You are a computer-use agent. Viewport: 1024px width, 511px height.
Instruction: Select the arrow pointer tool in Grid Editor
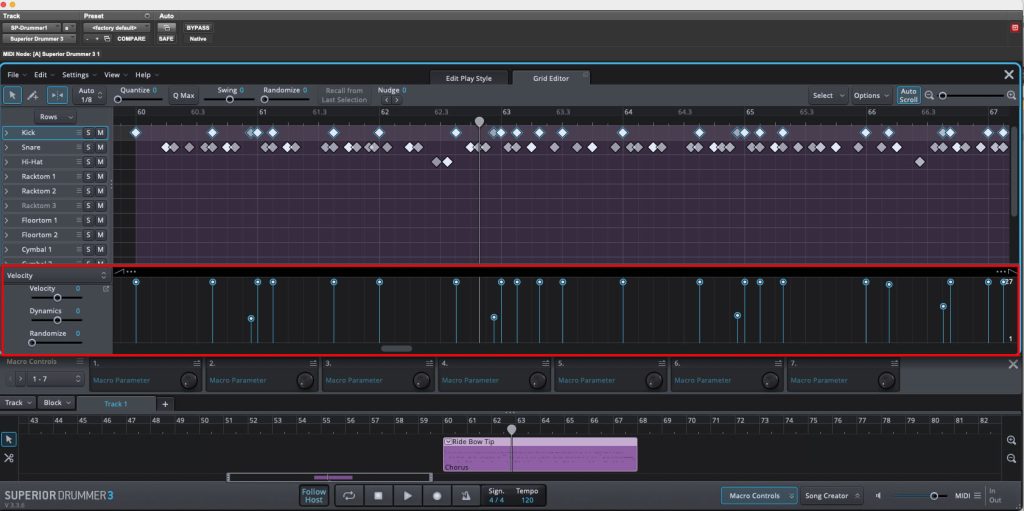12,95
